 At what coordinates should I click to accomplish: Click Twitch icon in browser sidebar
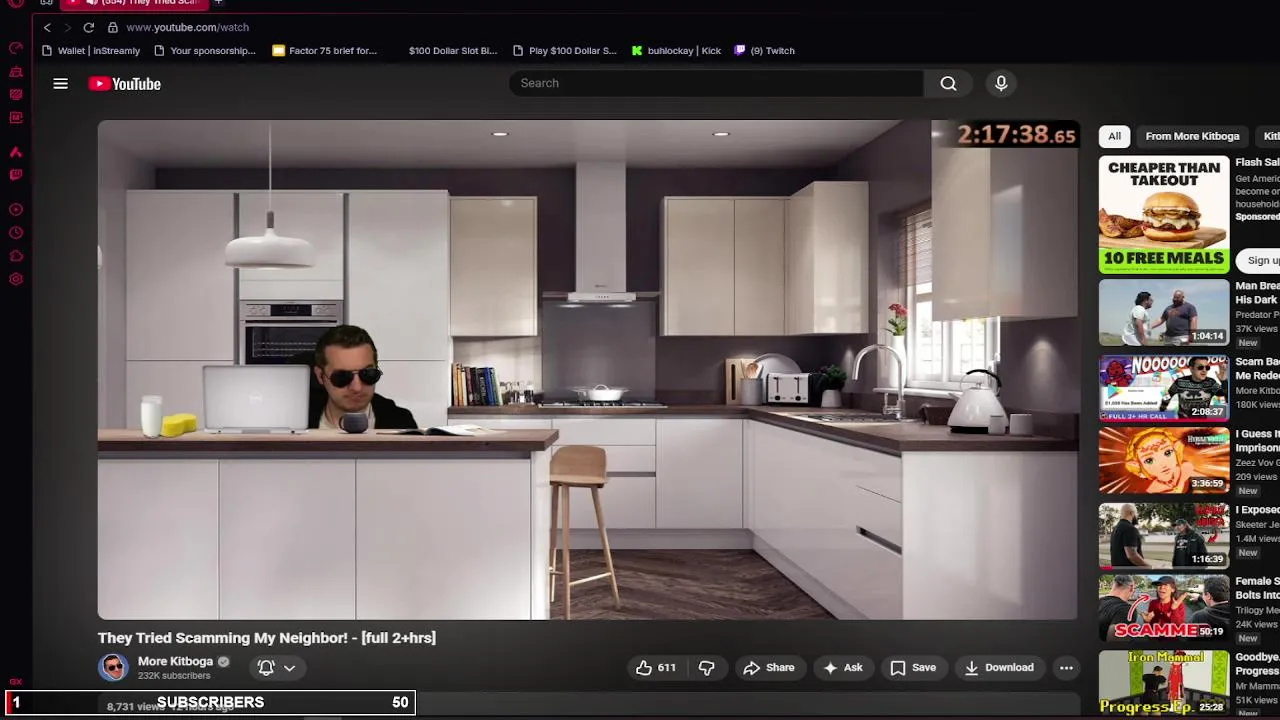16,175
